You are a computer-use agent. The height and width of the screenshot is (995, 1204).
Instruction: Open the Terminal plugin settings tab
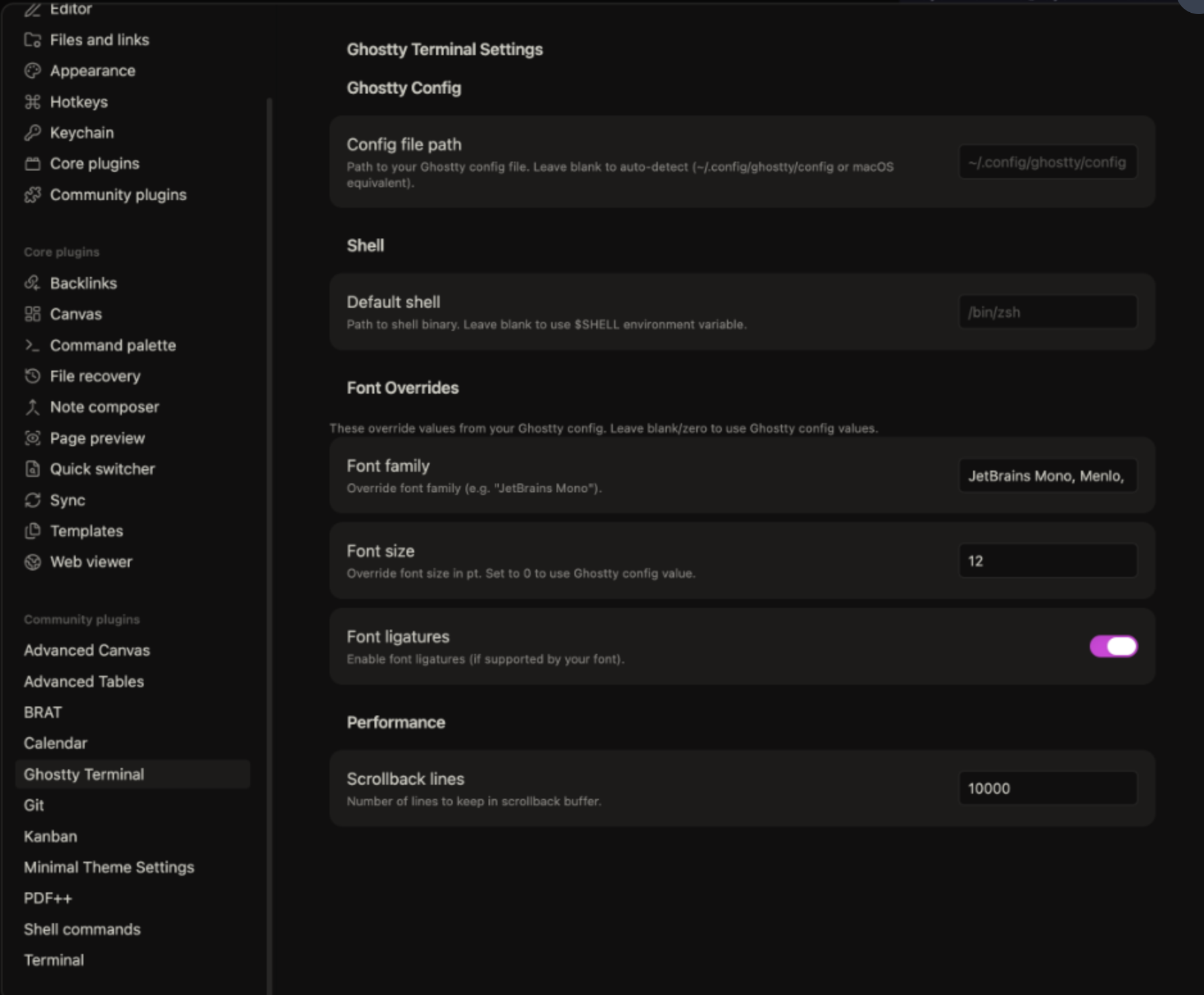pyautogui.click(x=133, y=960)
